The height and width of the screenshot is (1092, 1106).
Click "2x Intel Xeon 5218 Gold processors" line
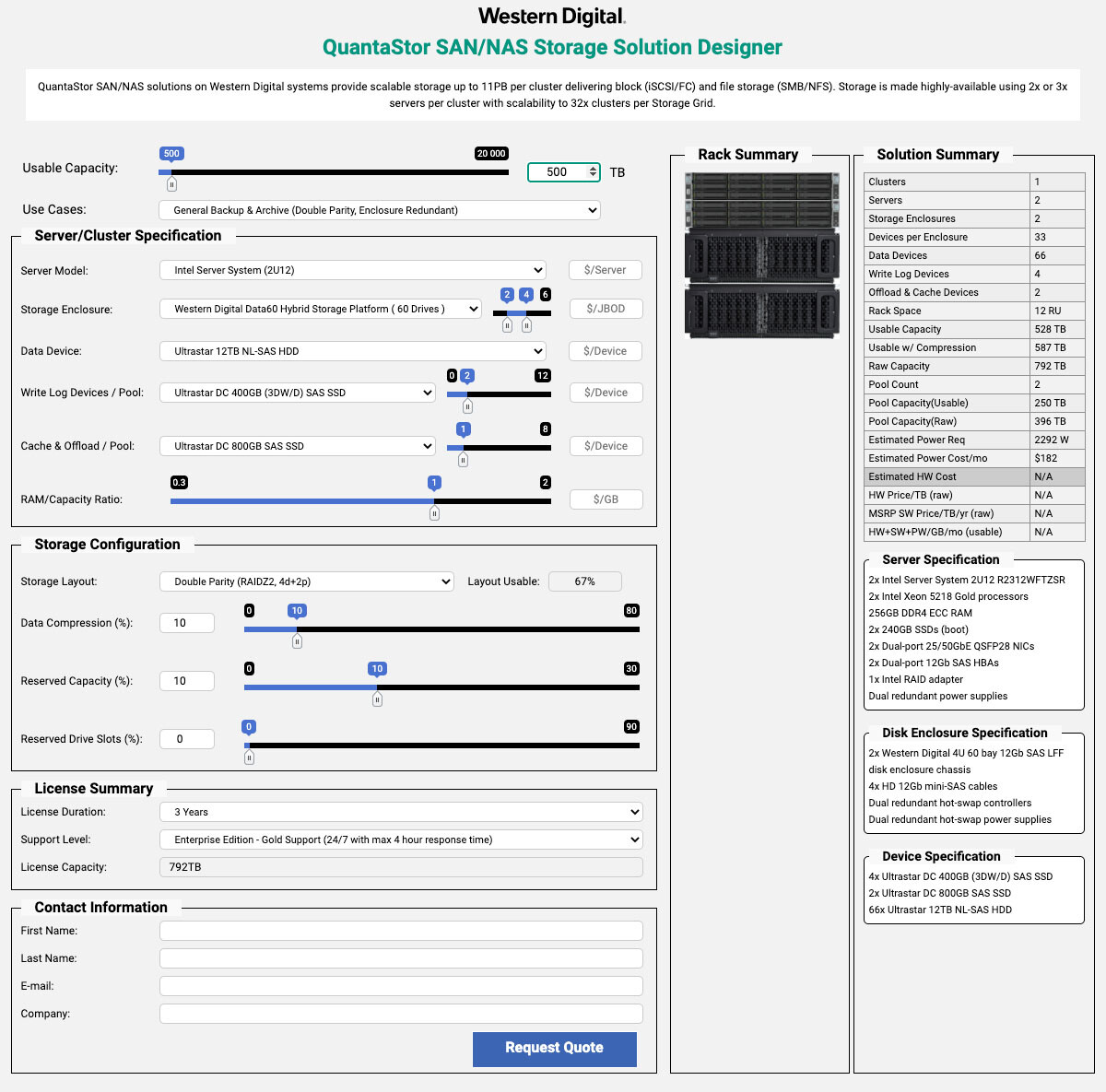948,596
